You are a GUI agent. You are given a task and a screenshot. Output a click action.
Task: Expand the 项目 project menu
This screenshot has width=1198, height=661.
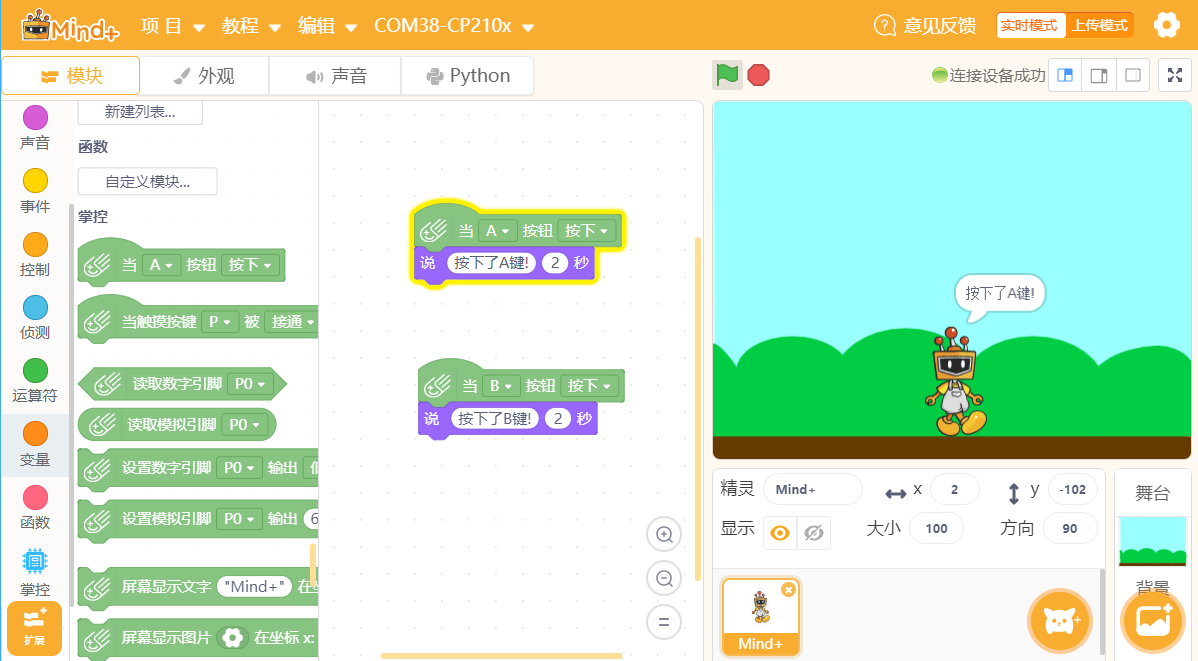pyautogui.click(x=173, y=26)
